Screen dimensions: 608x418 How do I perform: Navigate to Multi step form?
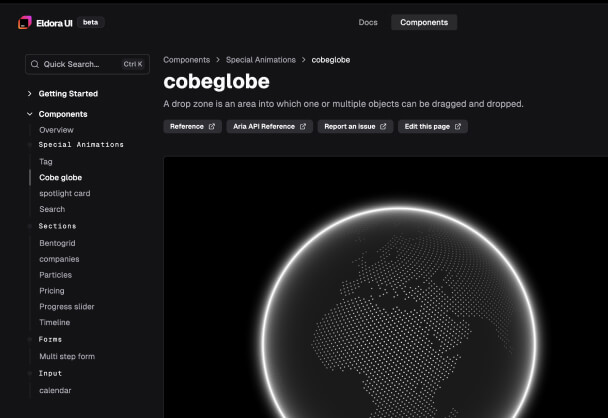coord(67,356)
